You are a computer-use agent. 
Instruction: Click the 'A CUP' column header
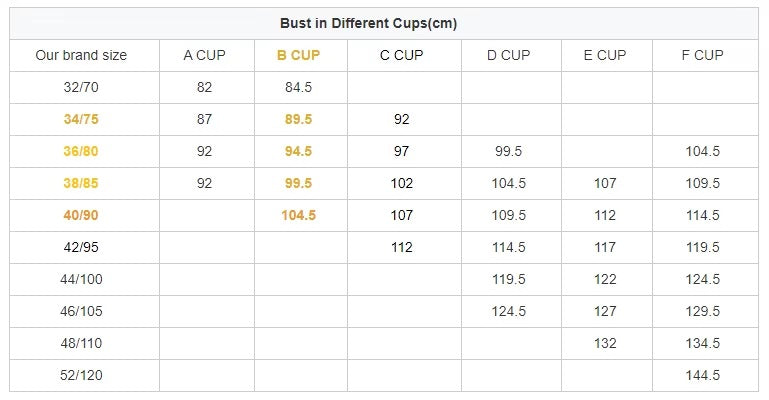[205, 55]
